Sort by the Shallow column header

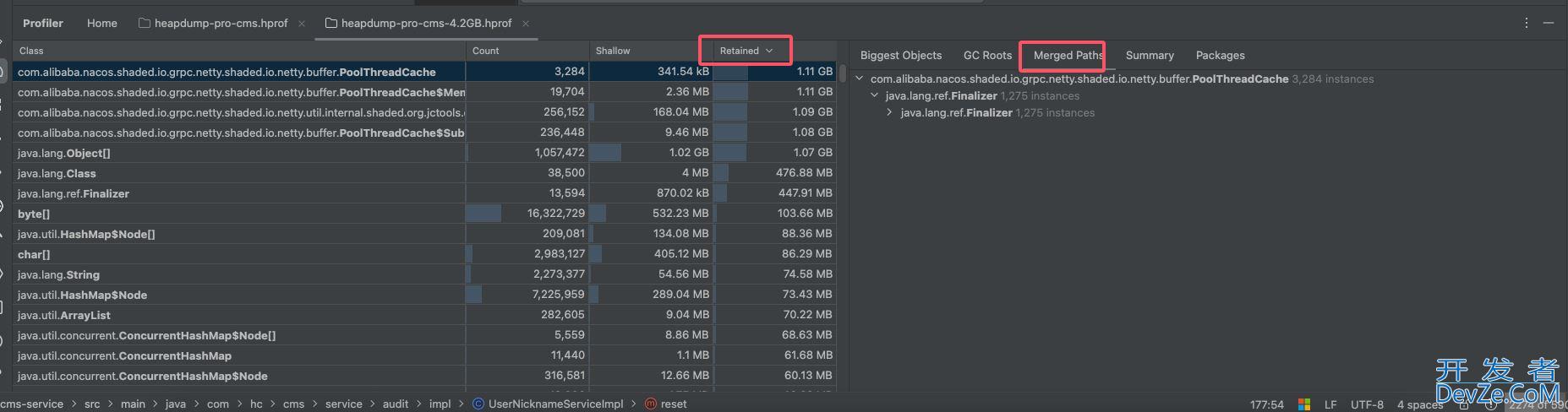(x=651, y=51)
